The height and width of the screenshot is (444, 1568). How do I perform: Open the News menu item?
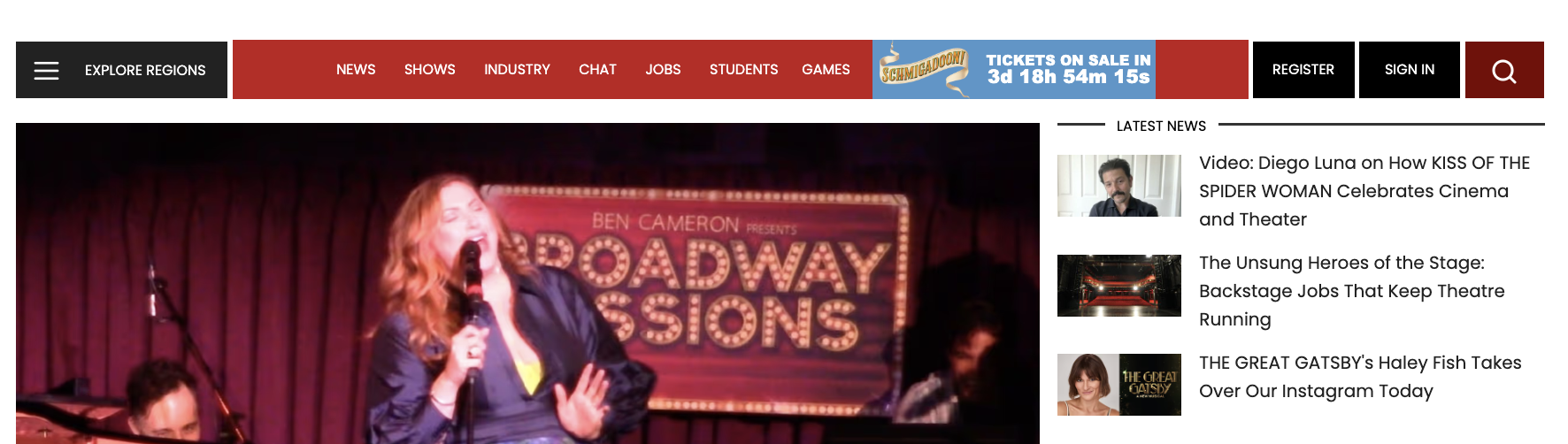356,69
